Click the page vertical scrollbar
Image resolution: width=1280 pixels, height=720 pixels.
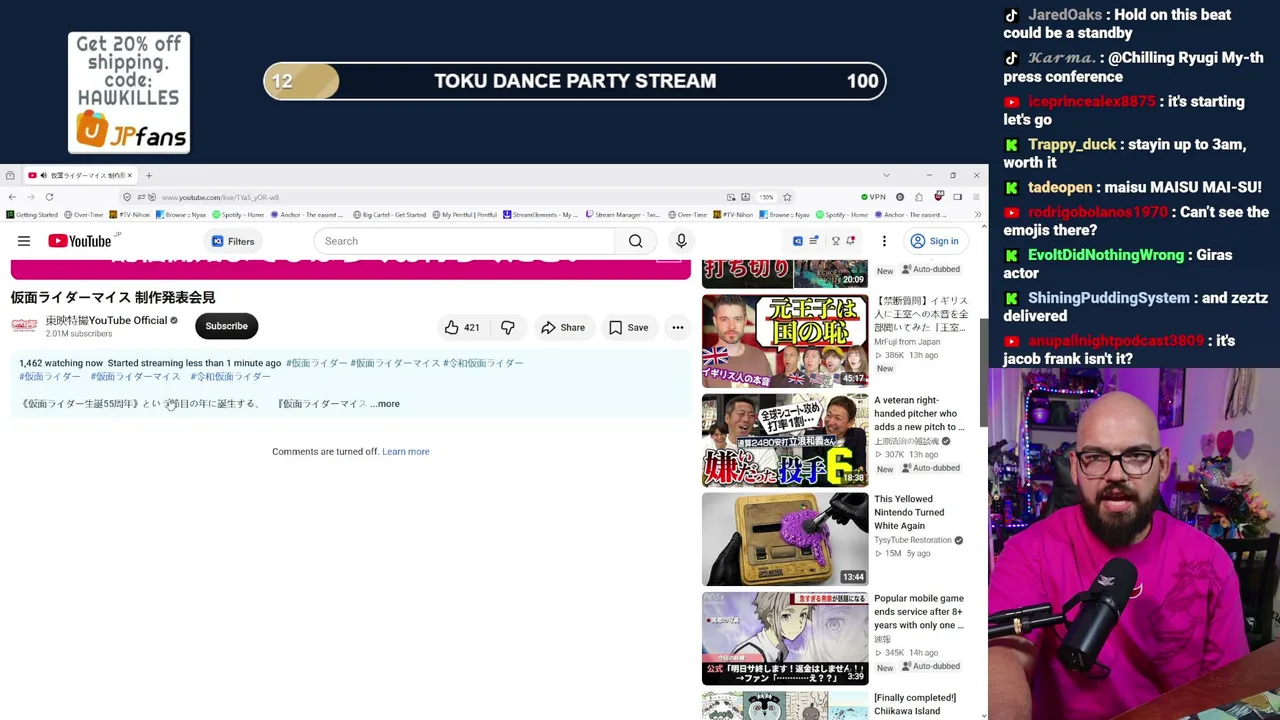[x=984, y=372]
